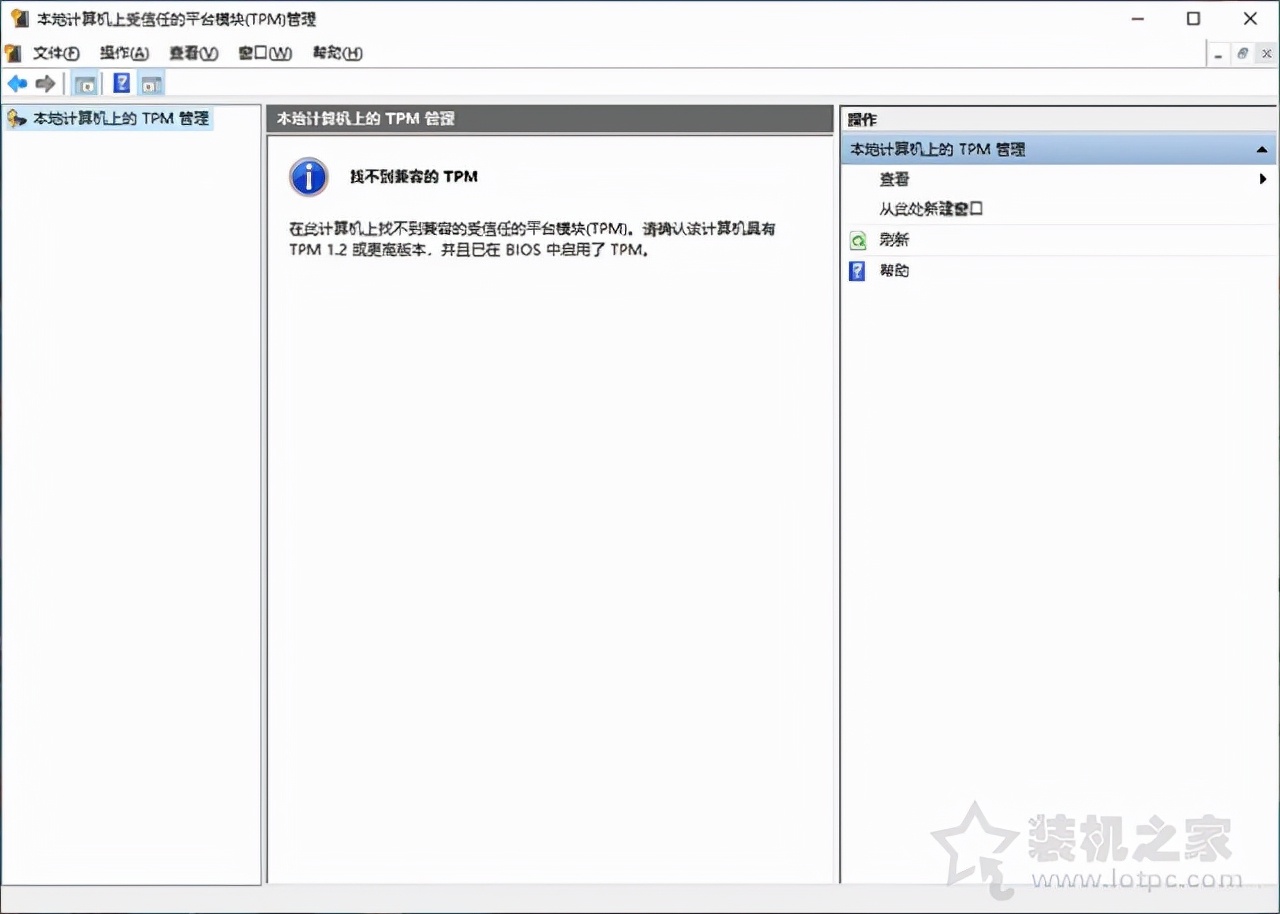
Task: Open the 窗口(W) menu
Action: 263,53
